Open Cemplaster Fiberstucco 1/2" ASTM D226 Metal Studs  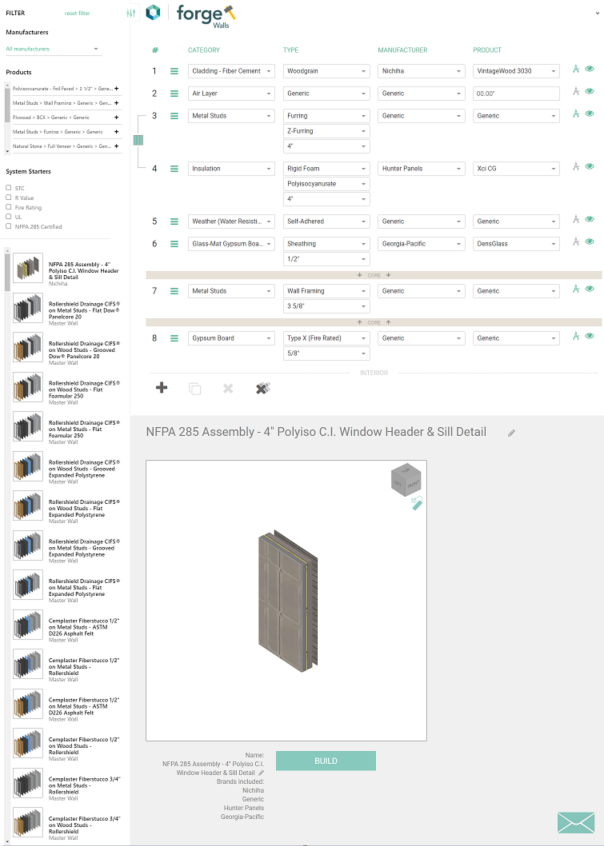[x=67, y=627]
